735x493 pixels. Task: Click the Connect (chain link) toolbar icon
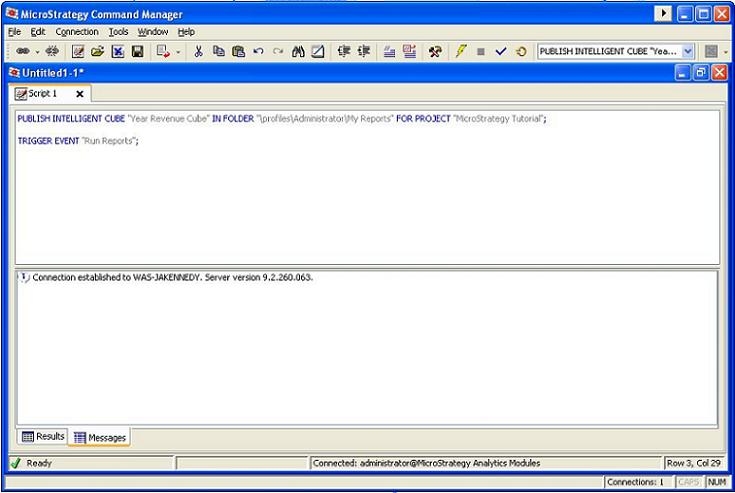pos(21,52)
